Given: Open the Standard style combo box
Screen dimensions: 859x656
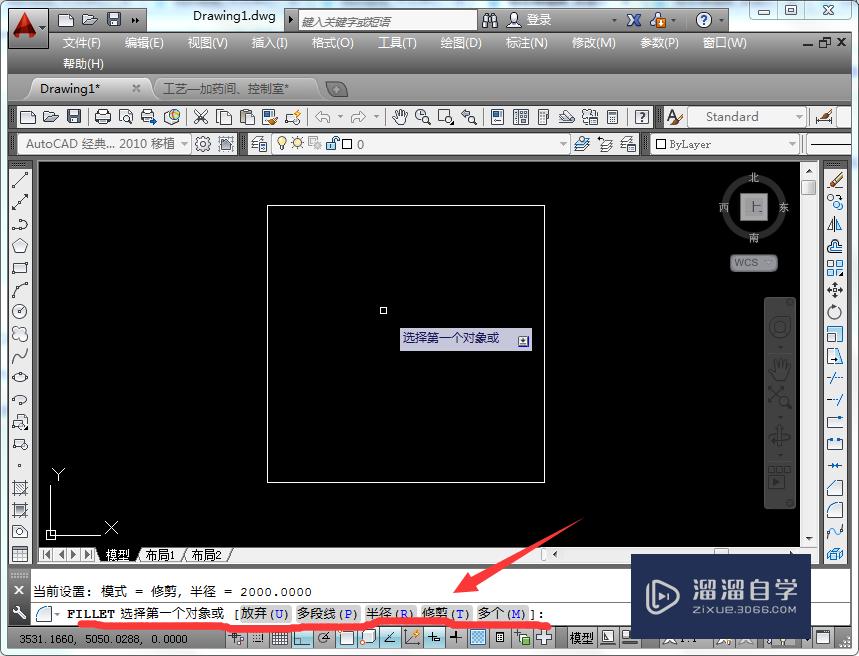Looking at the screenshot, I should (x=745, y=116).
